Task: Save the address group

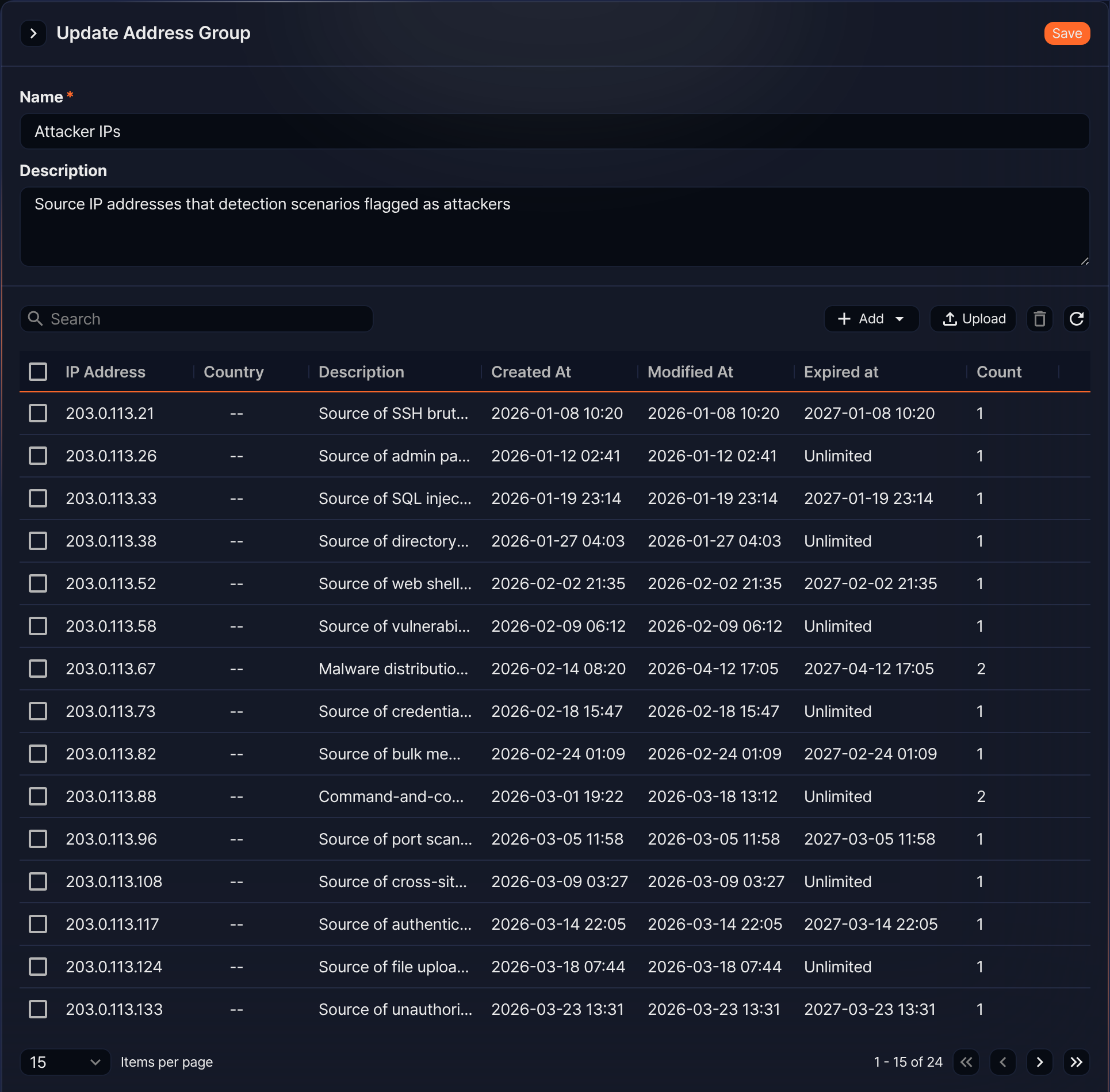Action: 1067,33
